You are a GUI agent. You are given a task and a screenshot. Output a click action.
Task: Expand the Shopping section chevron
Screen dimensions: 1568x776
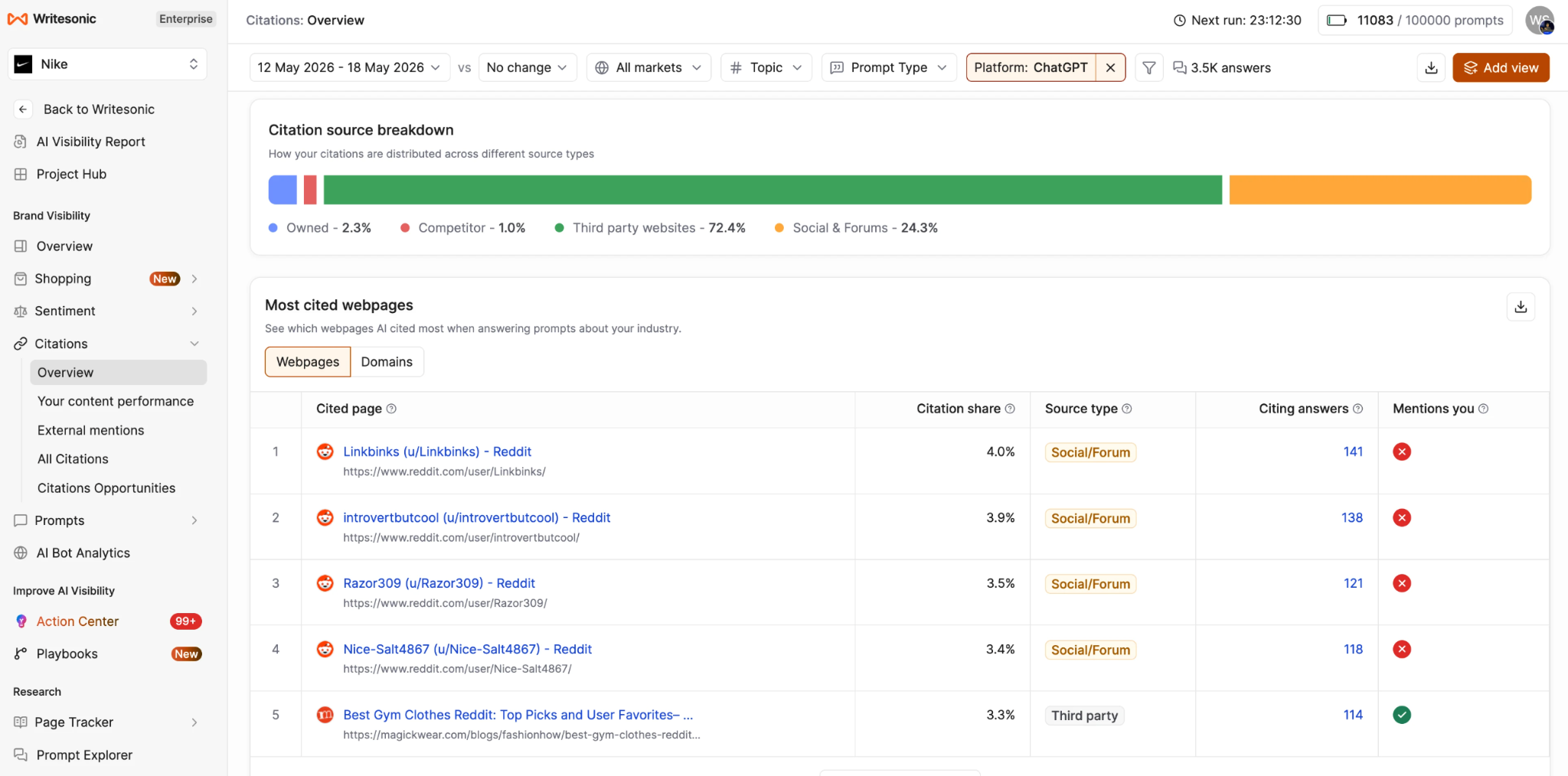coord(194,279)
